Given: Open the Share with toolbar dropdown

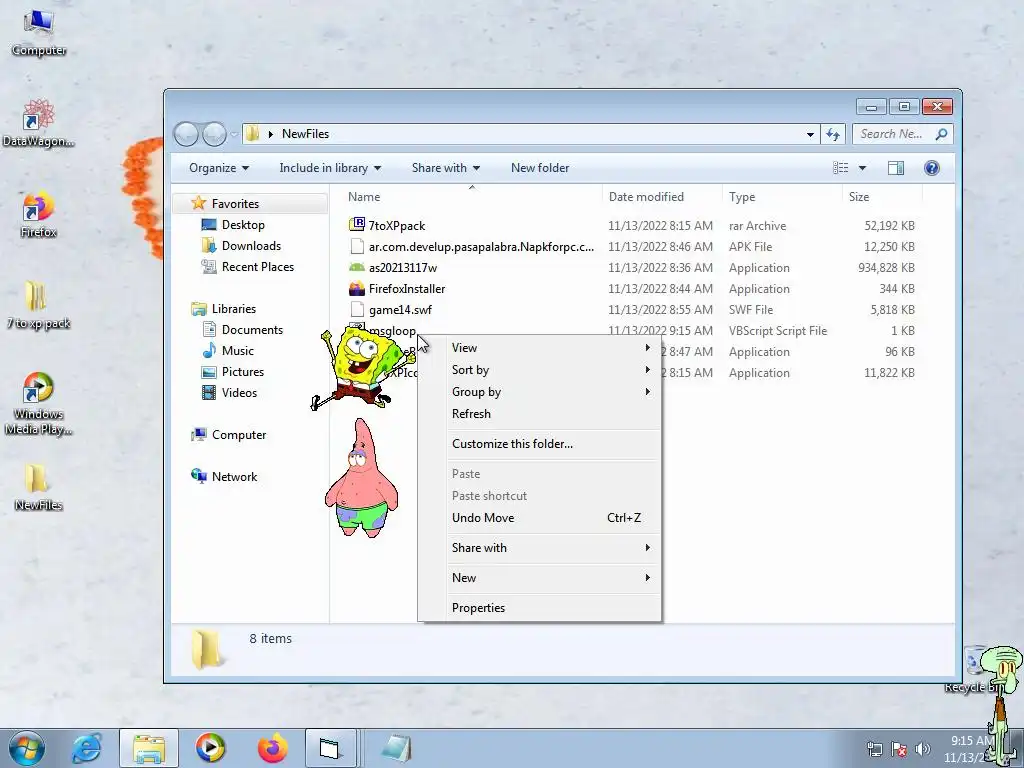Looking at the screenshot, I should point(445,168).
